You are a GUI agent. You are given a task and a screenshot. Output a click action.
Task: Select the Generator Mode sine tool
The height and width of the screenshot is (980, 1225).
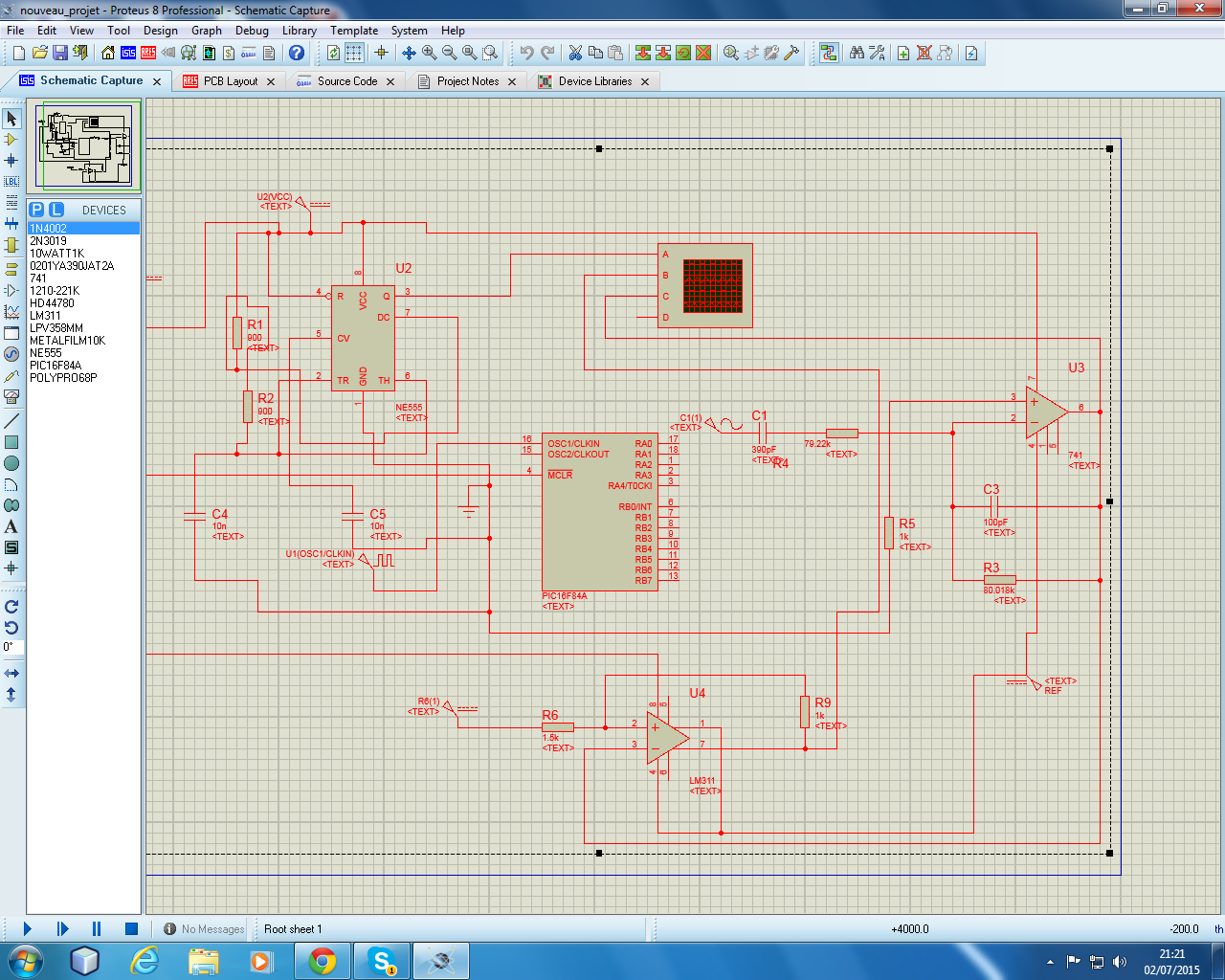(11, 354)
